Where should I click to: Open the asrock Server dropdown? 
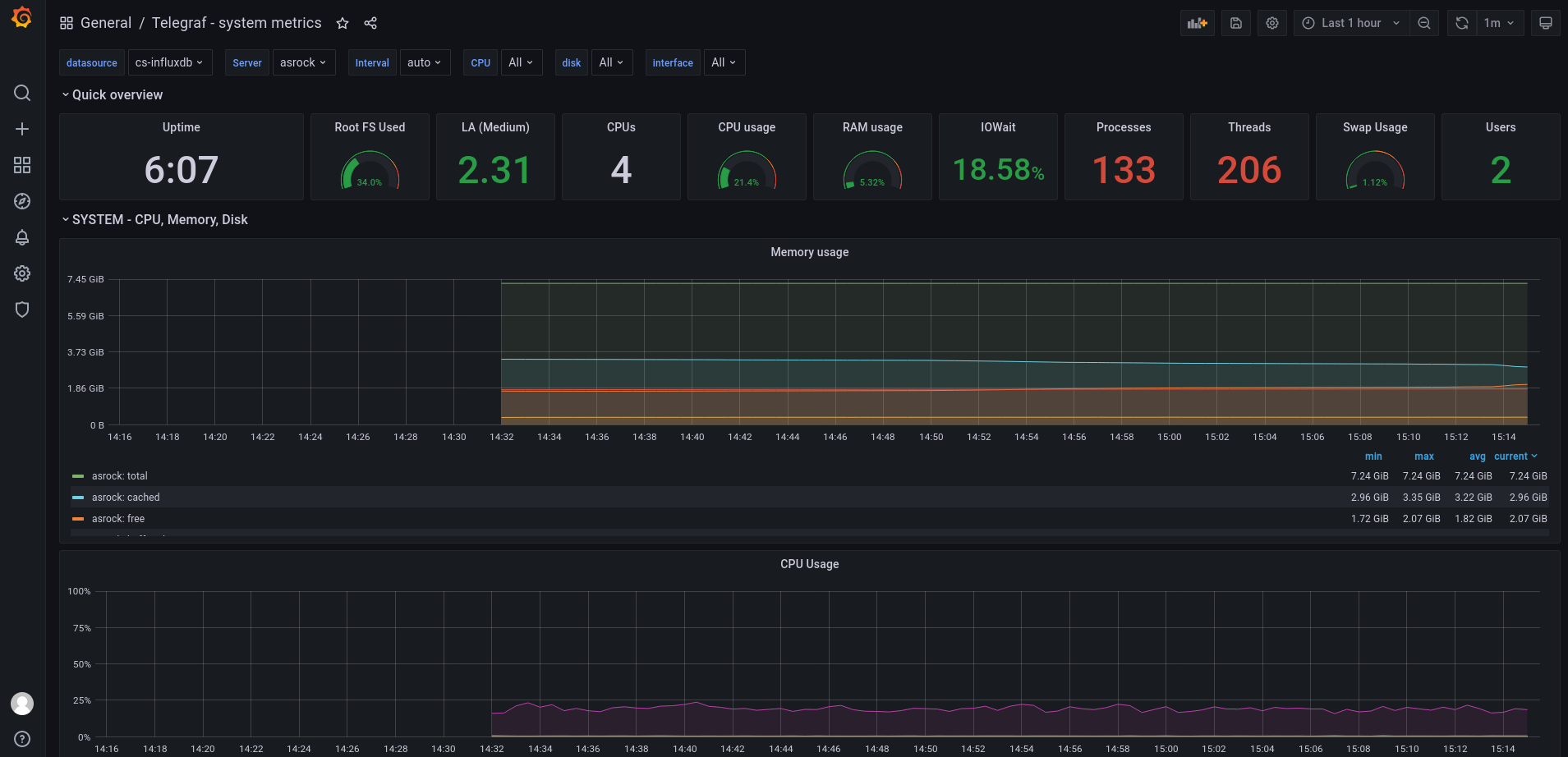coord(303,62)
